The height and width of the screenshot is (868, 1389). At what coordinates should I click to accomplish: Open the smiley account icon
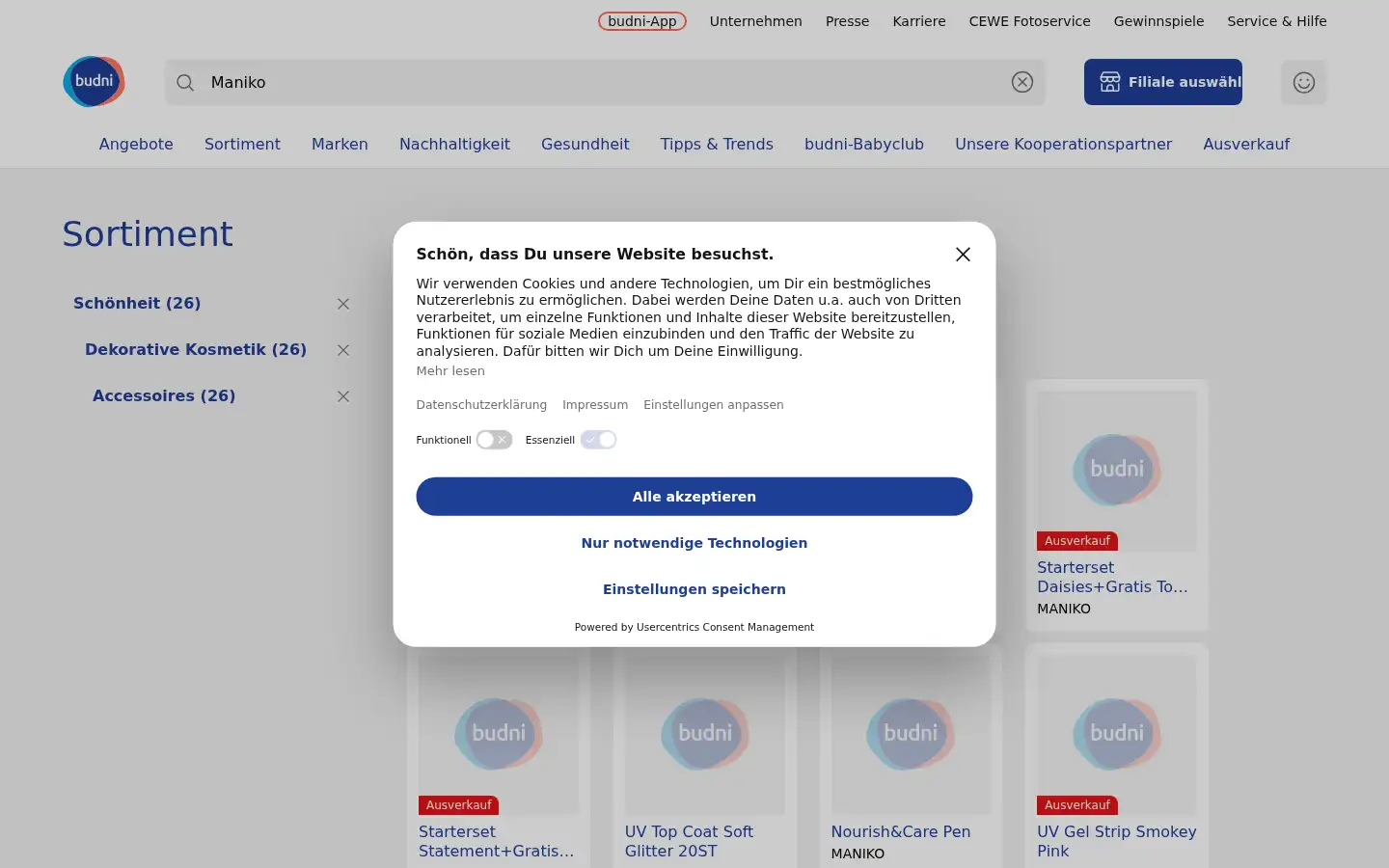(x=1304, y=83)
